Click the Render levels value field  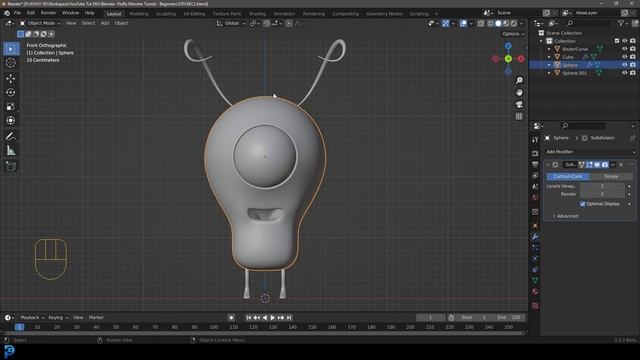point(602,194)
